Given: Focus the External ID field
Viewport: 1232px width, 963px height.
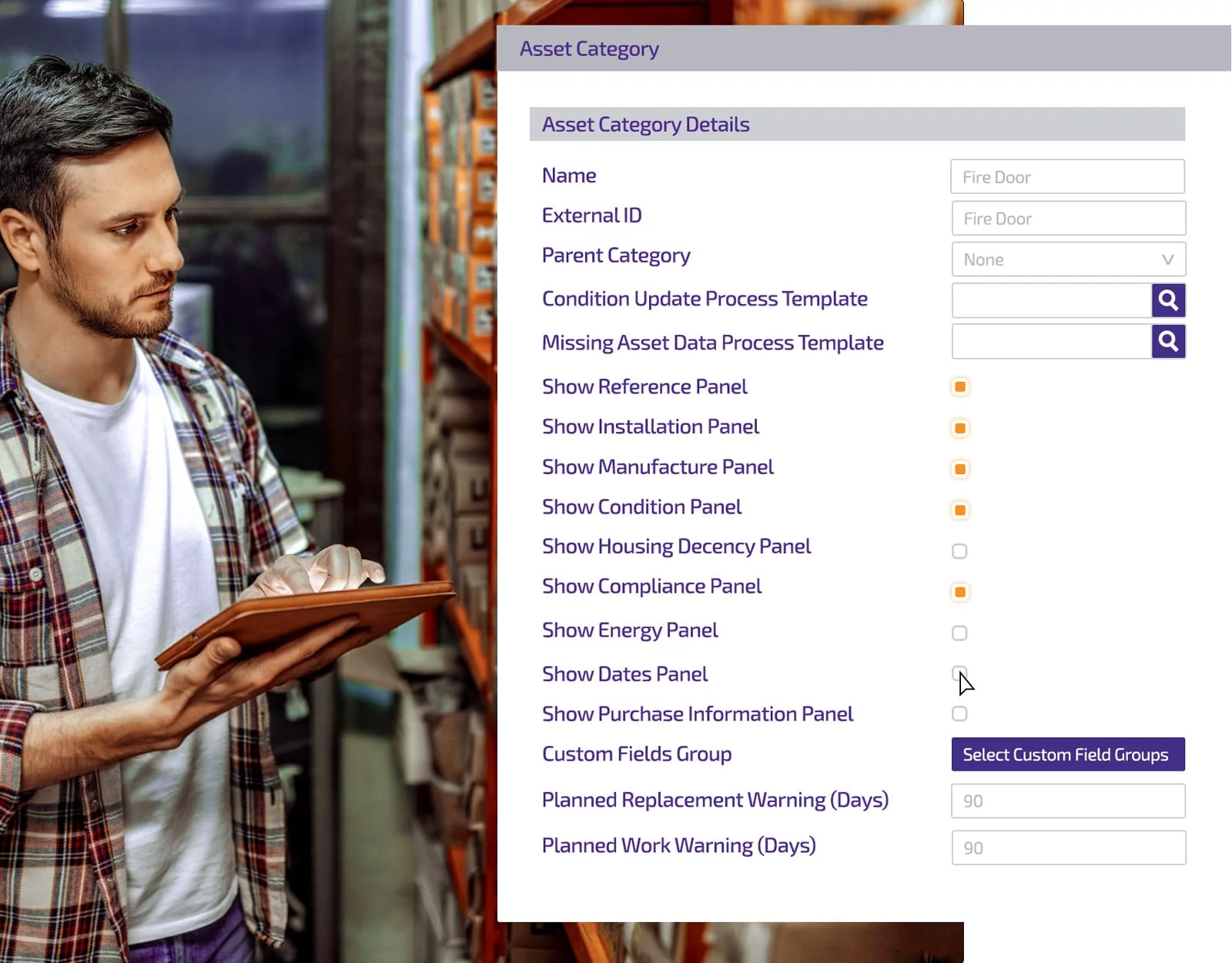Looking at the screenshot, I should coord(1069,219).
